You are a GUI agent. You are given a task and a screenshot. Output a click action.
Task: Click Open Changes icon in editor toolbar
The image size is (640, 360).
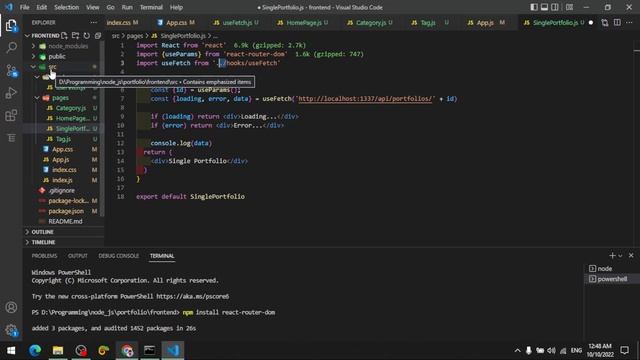click(x=604, y=22)
